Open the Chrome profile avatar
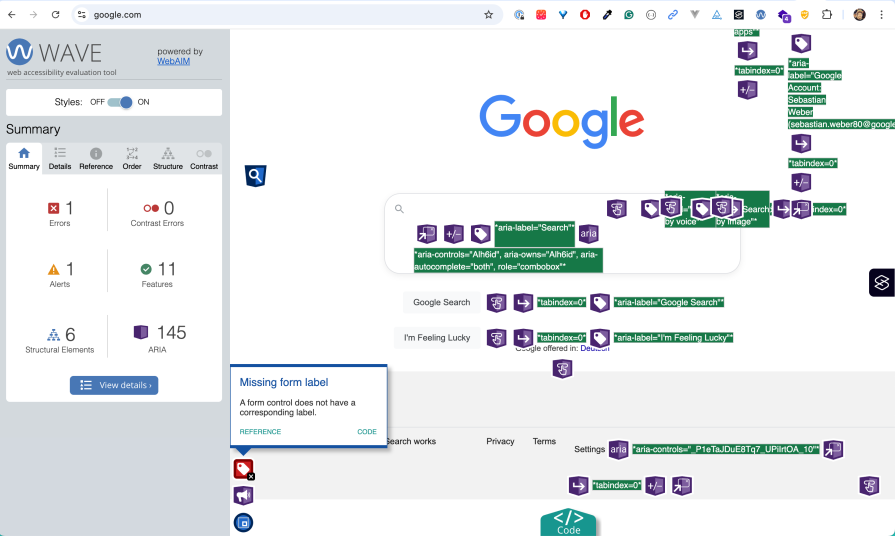895x536 pixels. coord(860,15)
